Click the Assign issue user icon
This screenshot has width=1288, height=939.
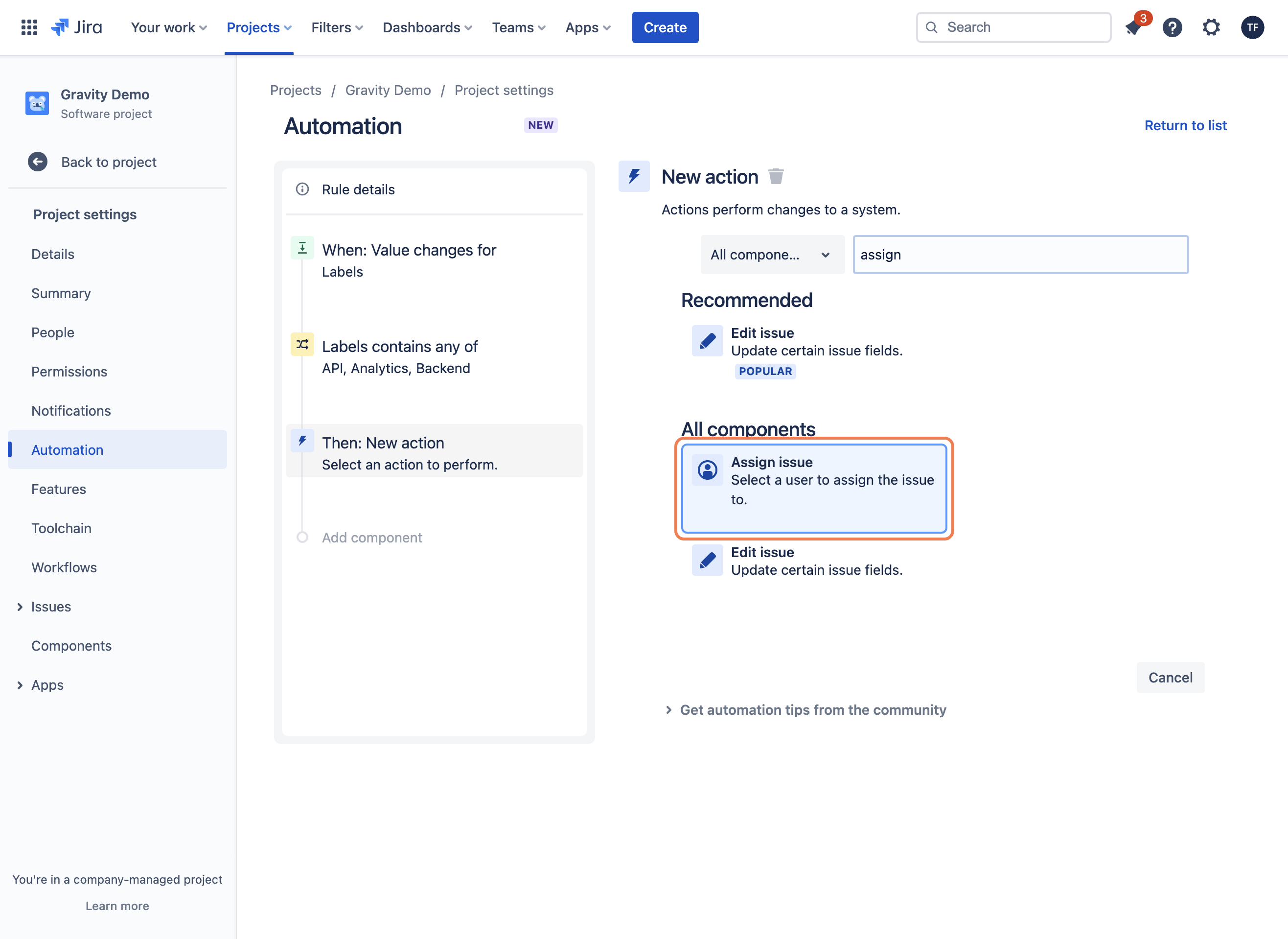(707, 470)
